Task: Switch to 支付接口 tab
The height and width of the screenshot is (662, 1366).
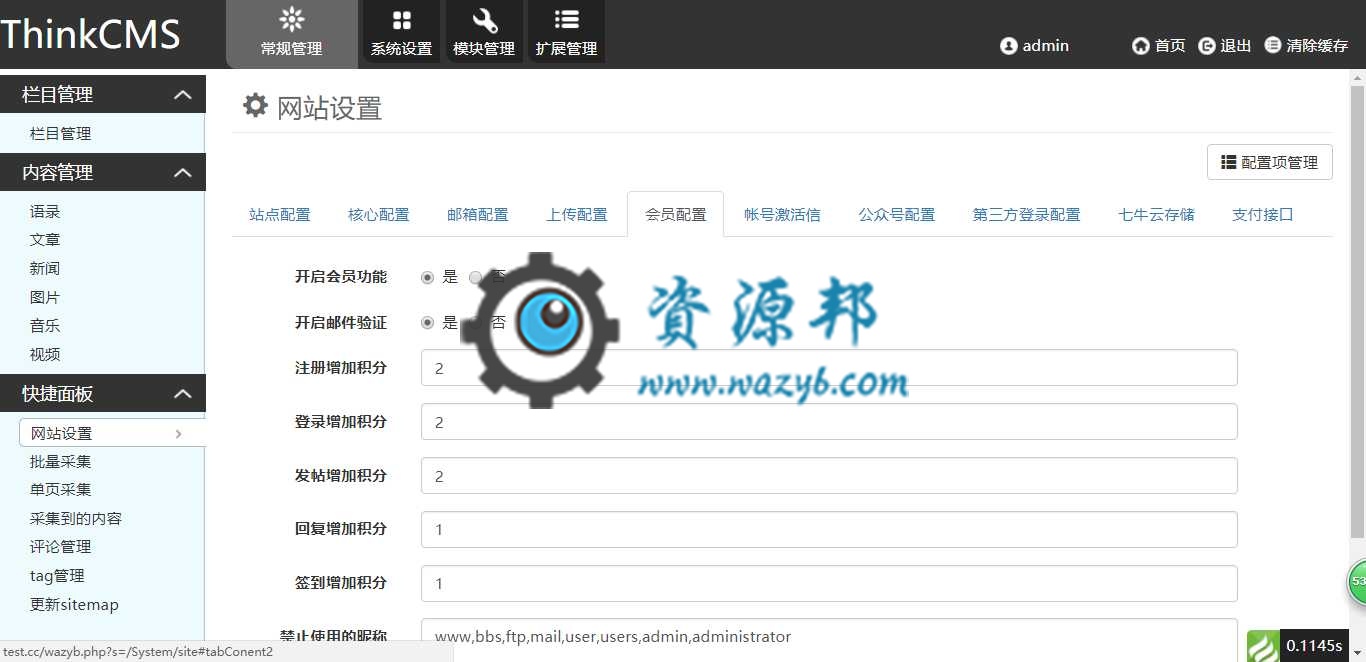Action: click(x=1263, y=214)
